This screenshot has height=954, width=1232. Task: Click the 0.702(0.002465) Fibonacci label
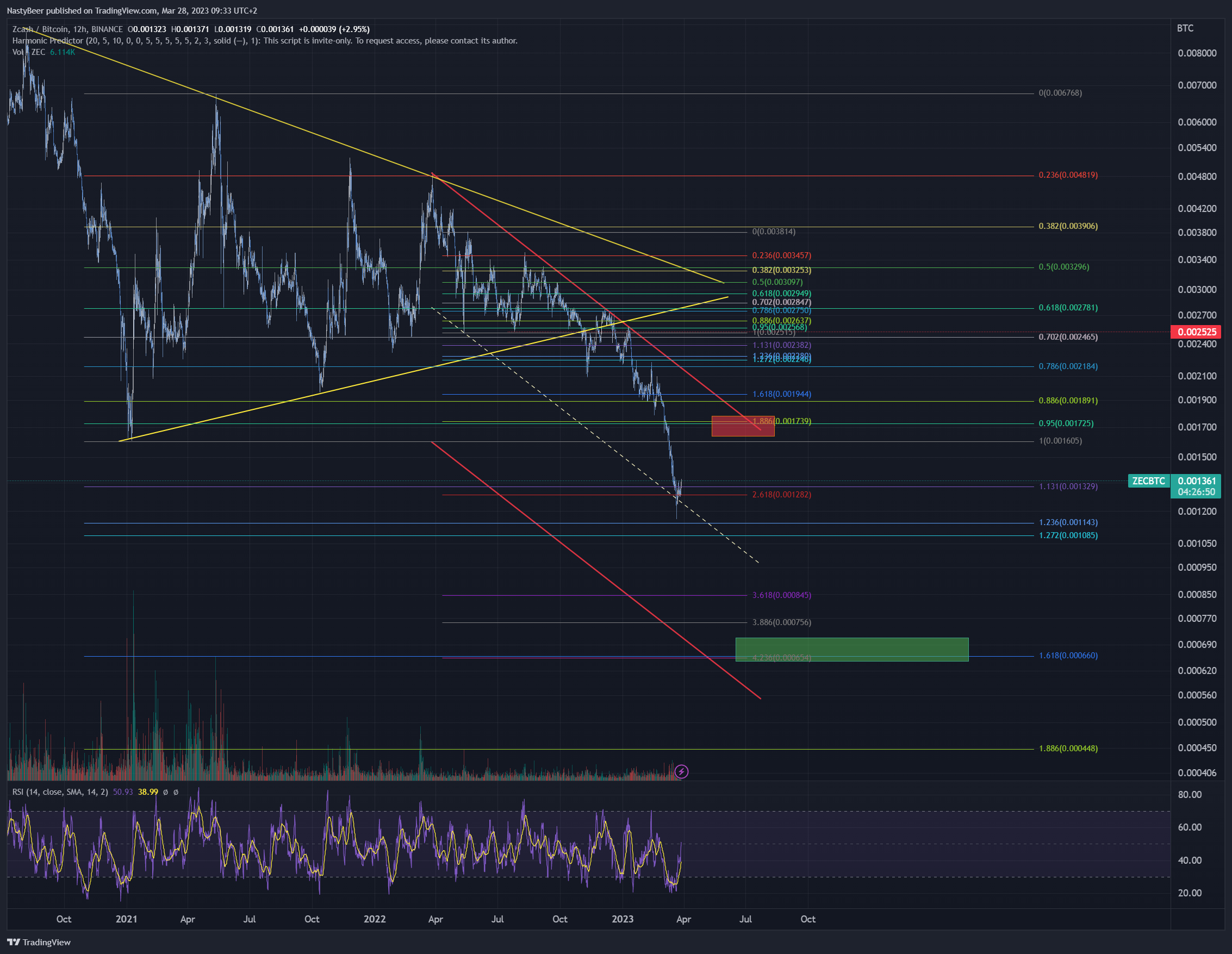pyautogui.click(x=1068, y=338)
